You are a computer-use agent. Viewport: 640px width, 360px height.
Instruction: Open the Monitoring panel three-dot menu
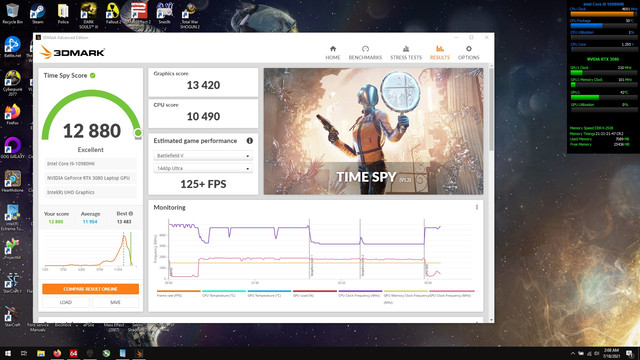click(x=476, y=207)
